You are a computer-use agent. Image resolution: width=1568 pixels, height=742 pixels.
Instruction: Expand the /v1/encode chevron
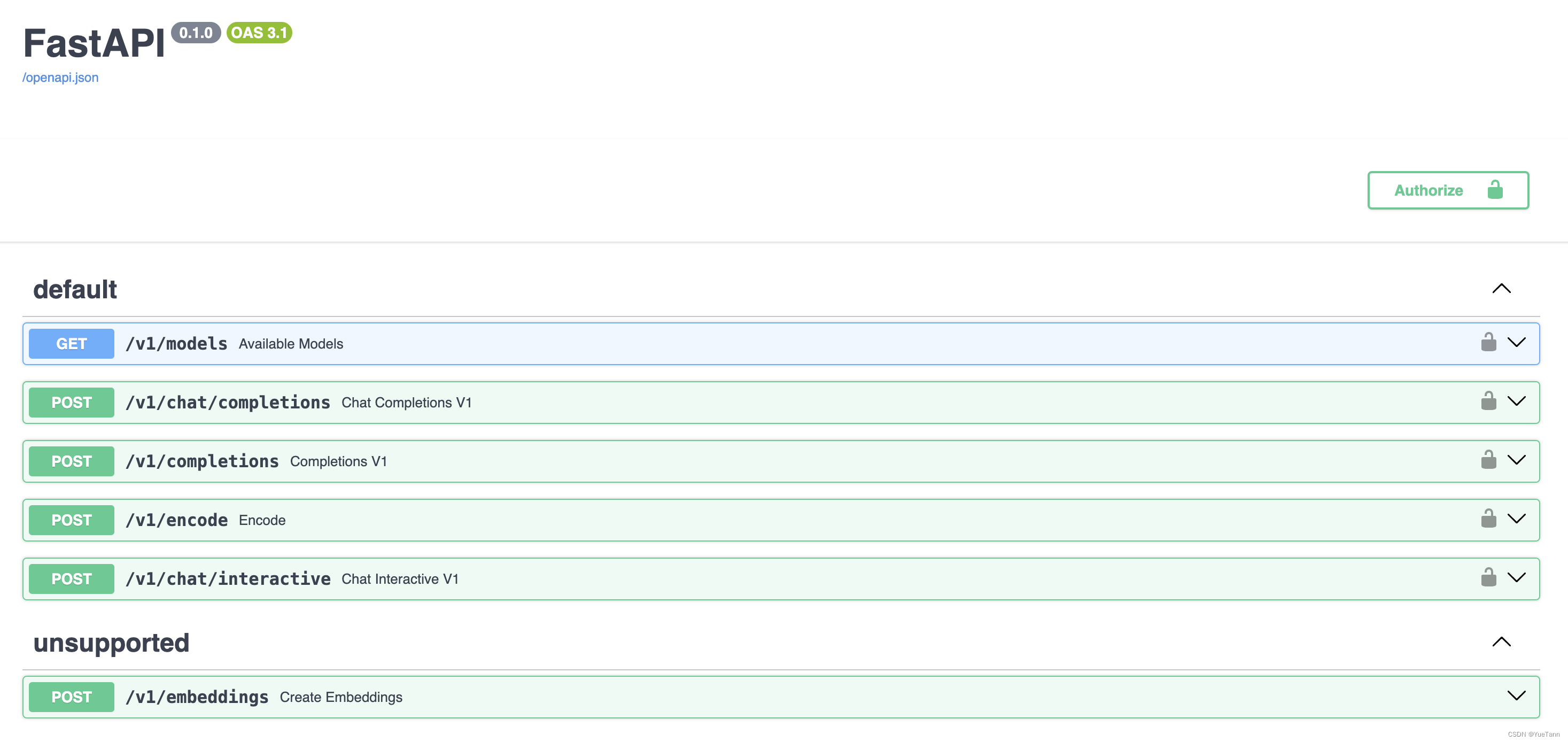[x=1516, y=519]
